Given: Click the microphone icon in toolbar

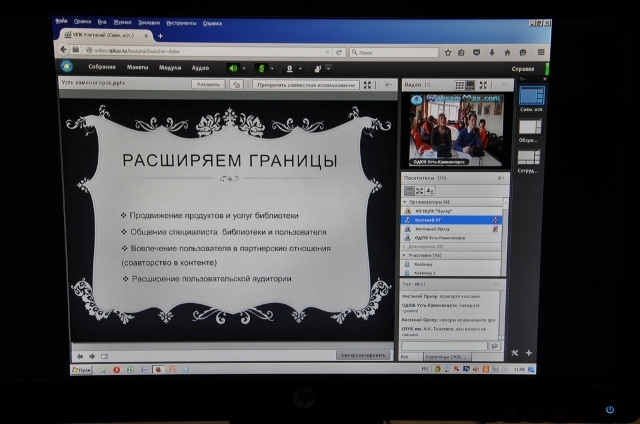Looking at the screenshot, I should [x=262, y=68].
